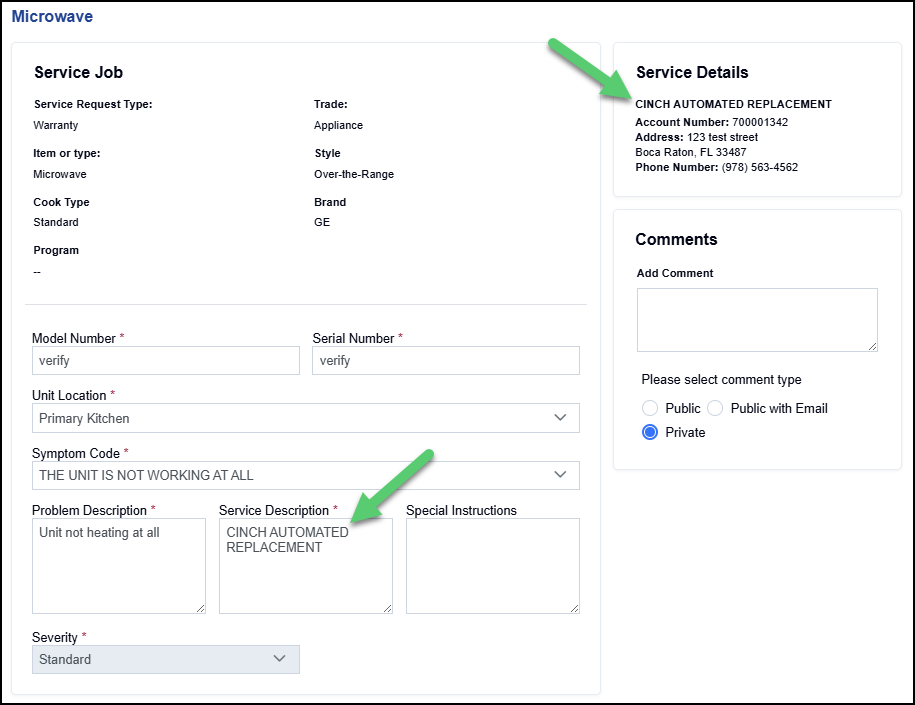Click the phone number (978) 563-4562
The image size is (915, 705).
759,167
